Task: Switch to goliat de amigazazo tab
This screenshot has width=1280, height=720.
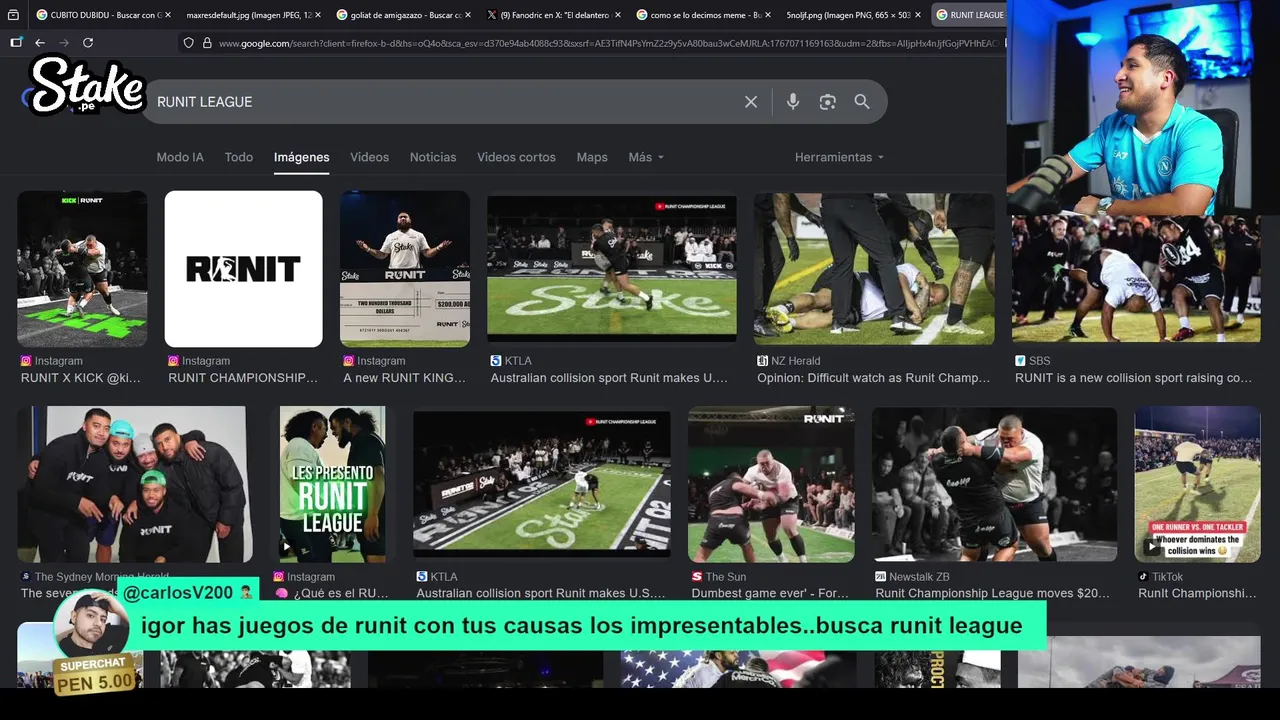Action: (403, 15)
